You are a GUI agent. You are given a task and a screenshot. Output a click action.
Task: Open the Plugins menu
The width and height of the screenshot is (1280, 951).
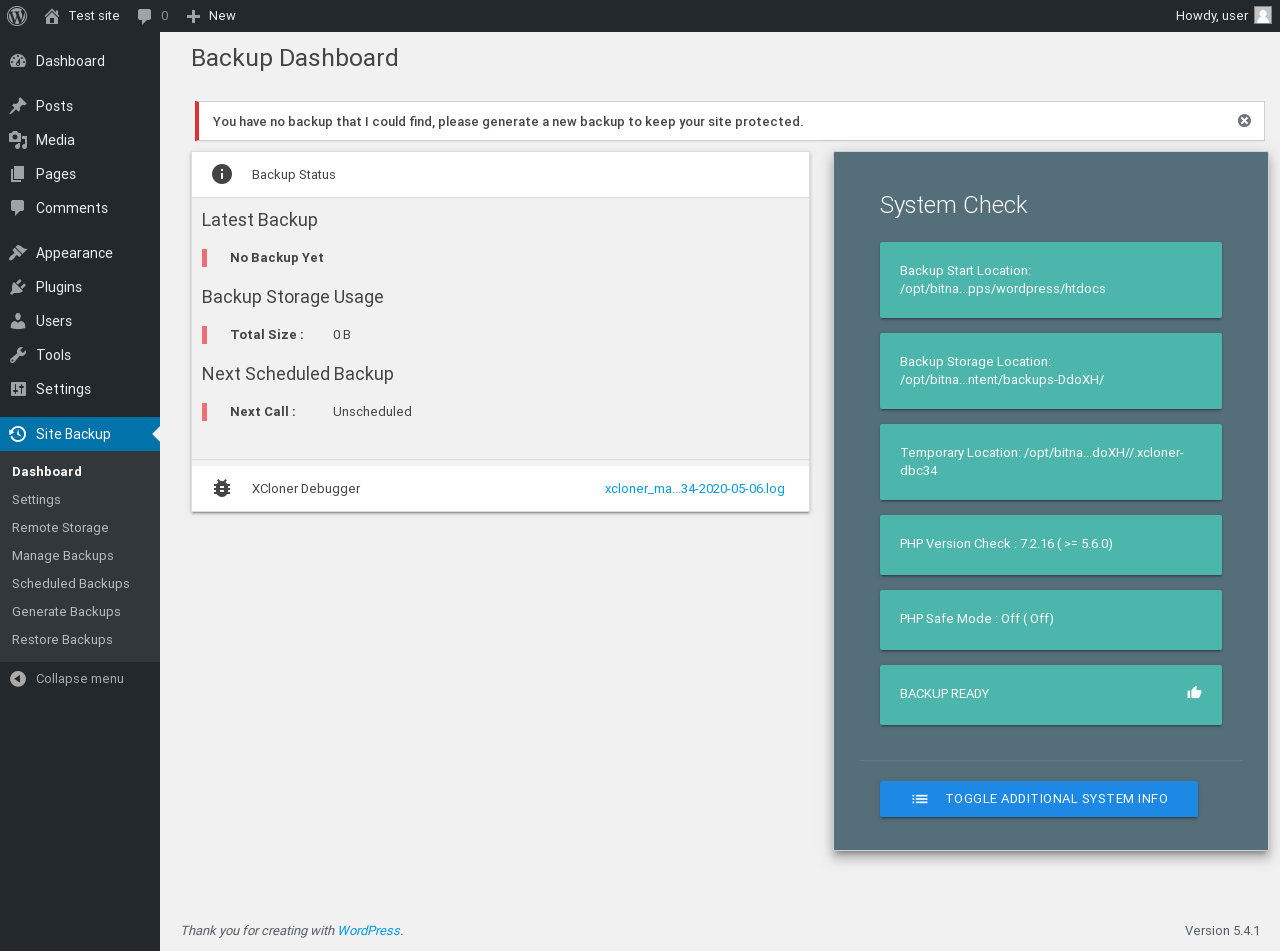point(59,287)
